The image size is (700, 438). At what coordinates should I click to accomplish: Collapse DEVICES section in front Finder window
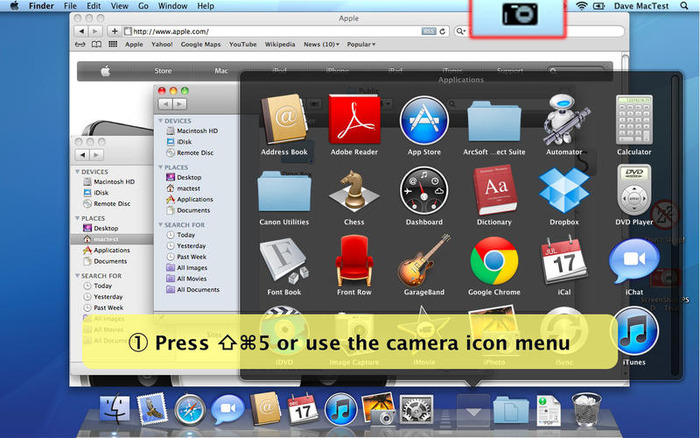coord(160,121)
